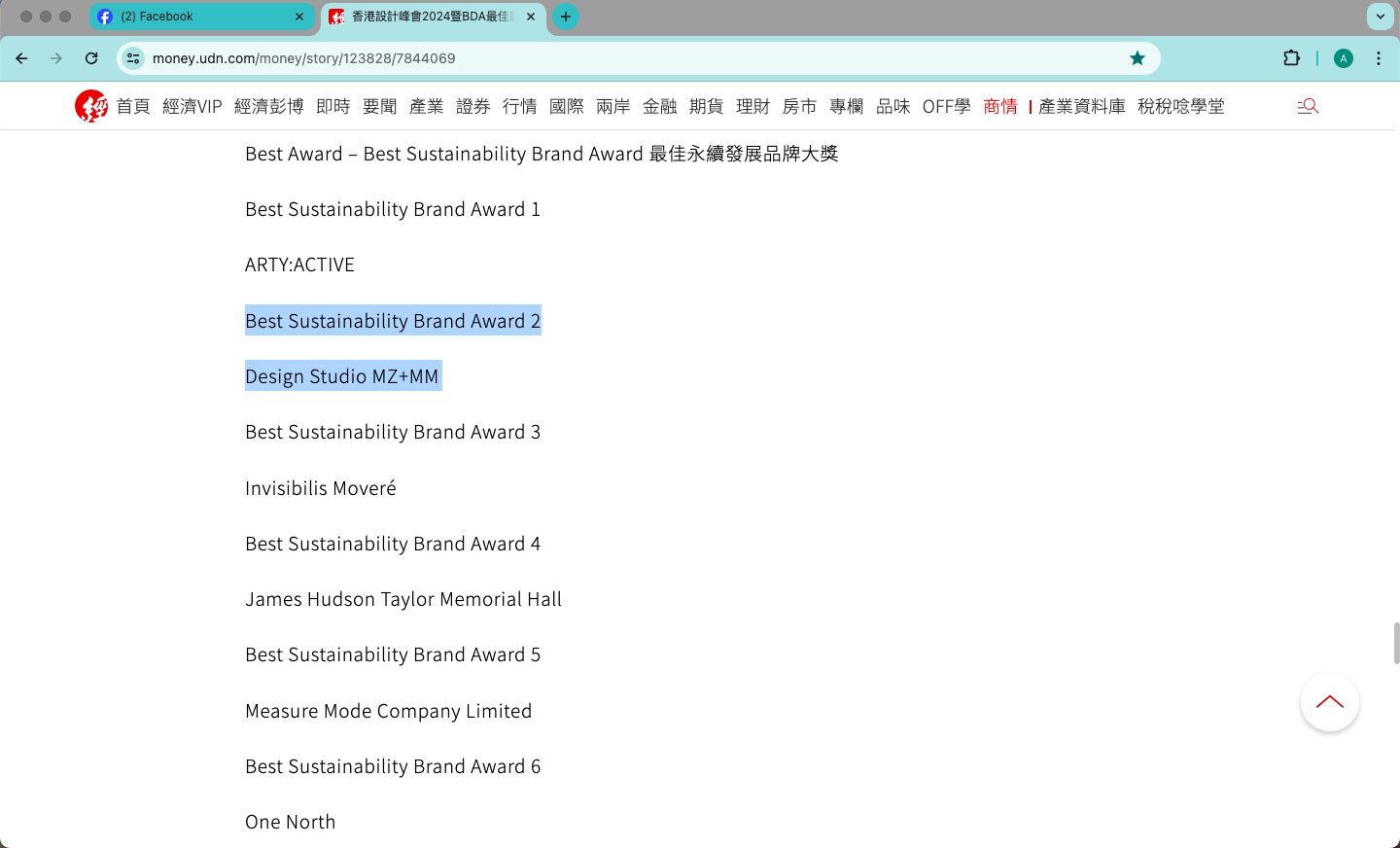
Task: Open the 國際 section
Action: click(x=567, y=106)
